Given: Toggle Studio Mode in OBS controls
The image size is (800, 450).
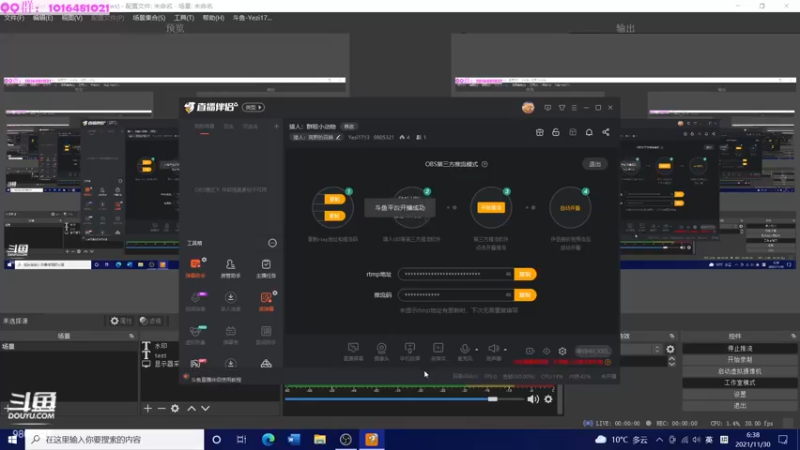Looking at the screenshot, I should (x=740, y=383).
